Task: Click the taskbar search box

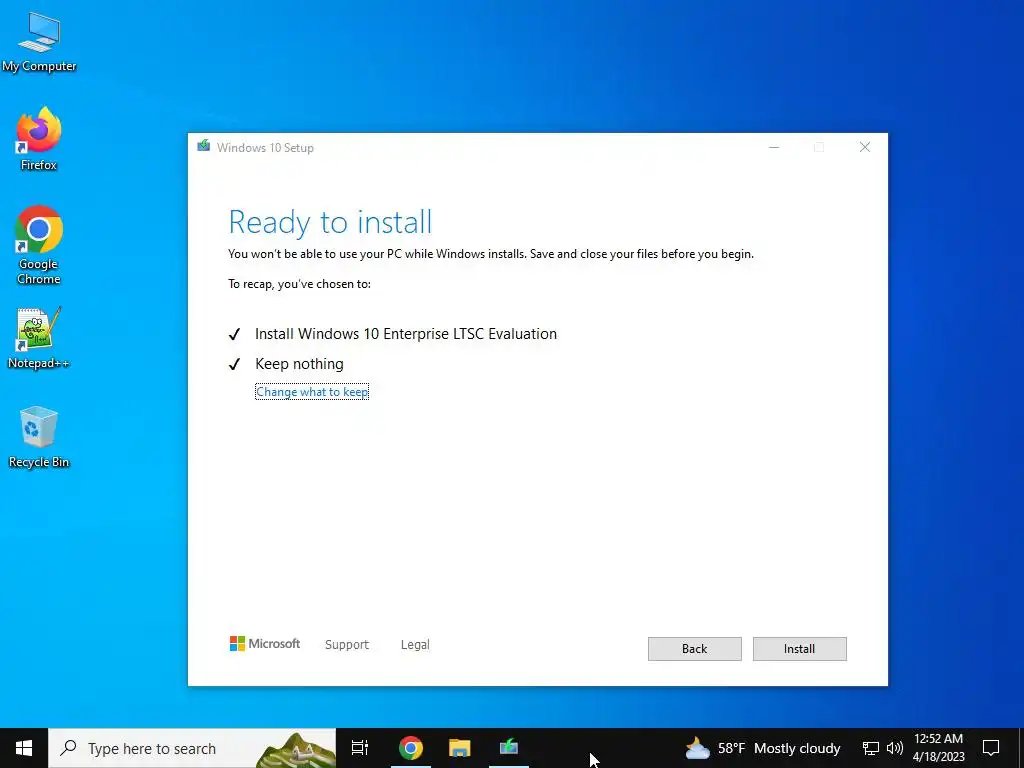Action: 192,748
